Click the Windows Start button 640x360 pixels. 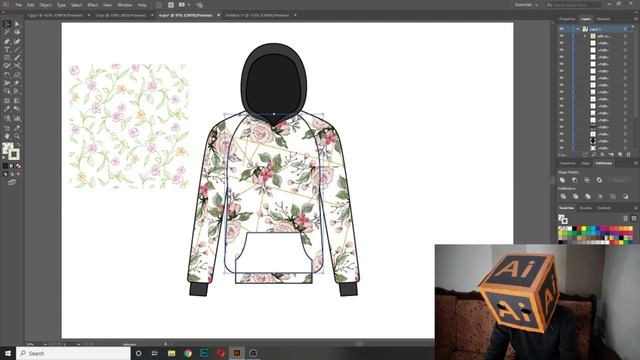coord(8,353)
